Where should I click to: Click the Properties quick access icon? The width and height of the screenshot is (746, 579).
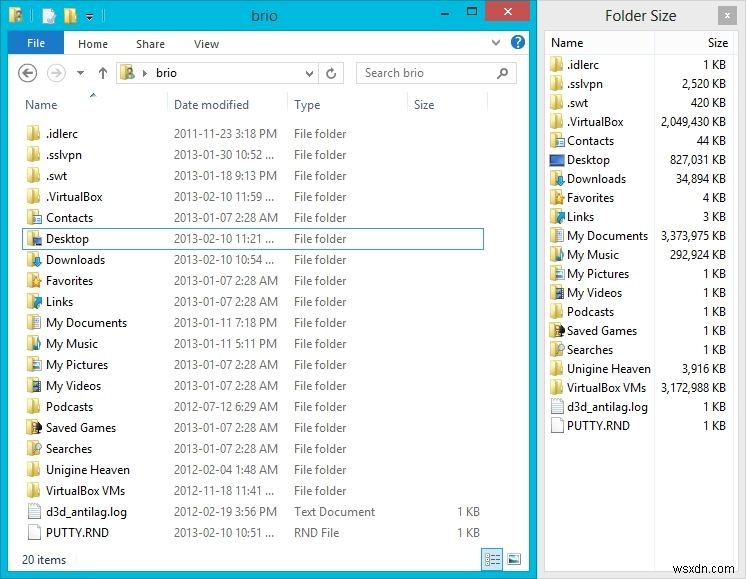(49, 16)
